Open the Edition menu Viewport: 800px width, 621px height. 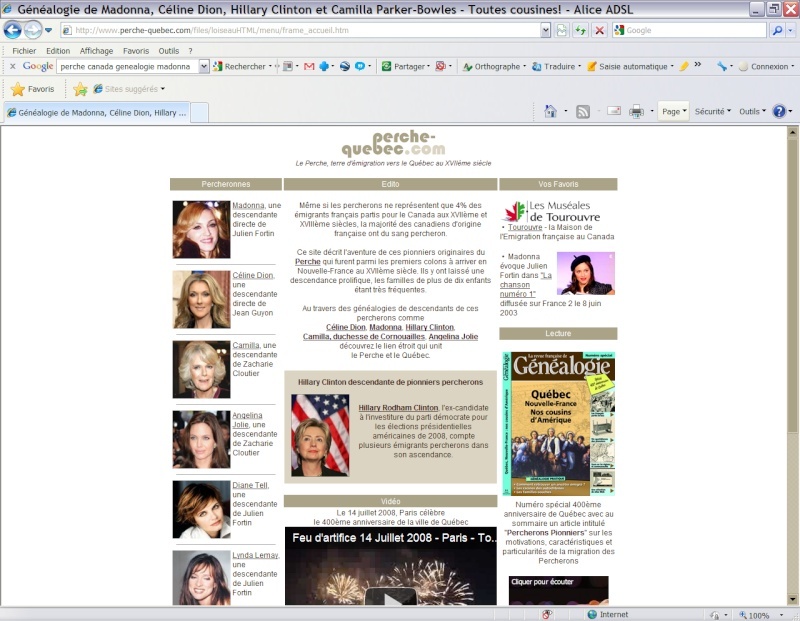tap(58, 51)
